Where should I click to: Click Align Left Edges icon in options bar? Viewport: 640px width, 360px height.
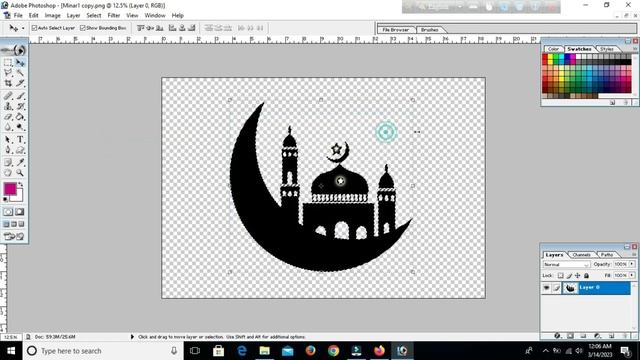point(172,28)
